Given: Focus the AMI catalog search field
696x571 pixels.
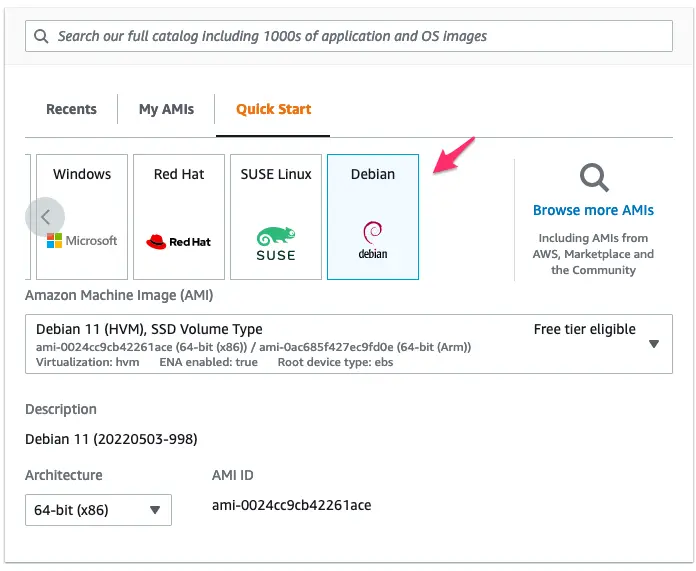Looking at the screenshot, I should [348, 36].
